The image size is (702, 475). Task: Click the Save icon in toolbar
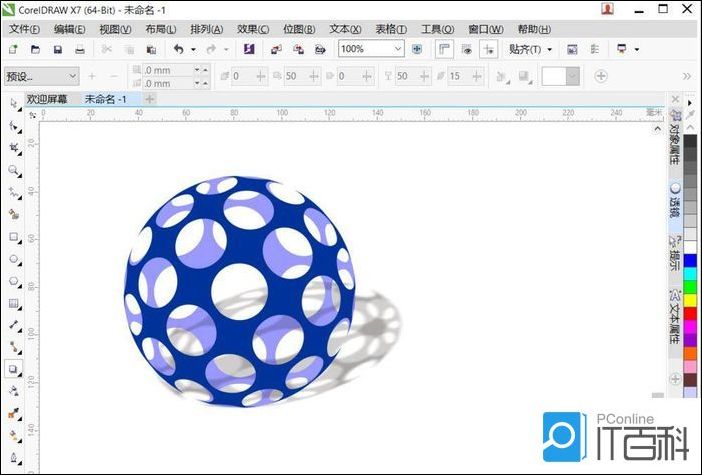pyautogui.click(x=57, y=49)
